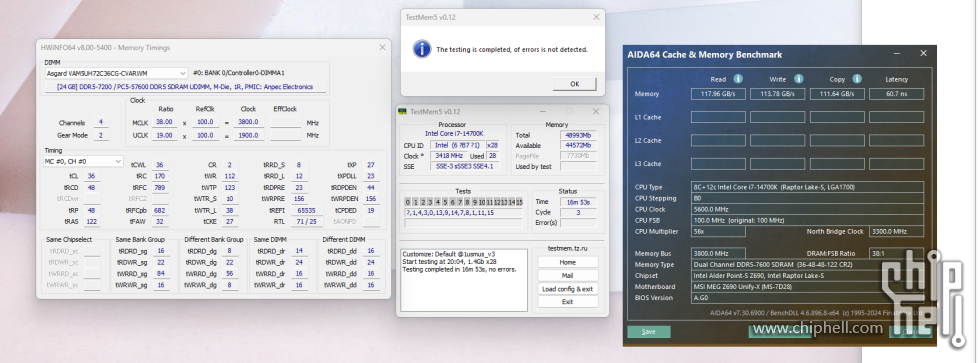Screen dimensions: 979x363
Task: Click the Memory Write result 113.78 GB/s
Action: (x=777, y=94)
